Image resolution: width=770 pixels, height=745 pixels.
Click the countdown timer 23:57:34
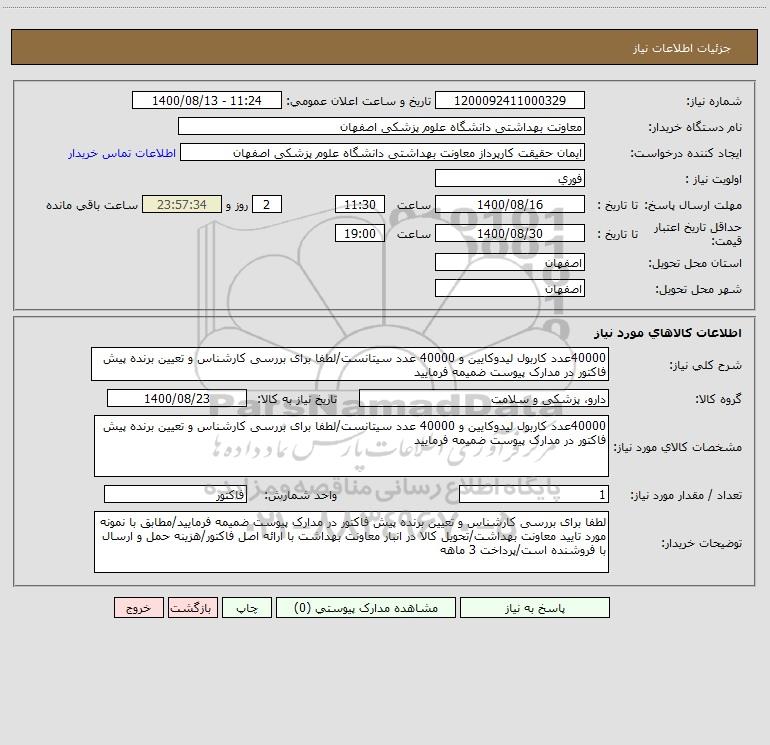[x=182, y=204]
